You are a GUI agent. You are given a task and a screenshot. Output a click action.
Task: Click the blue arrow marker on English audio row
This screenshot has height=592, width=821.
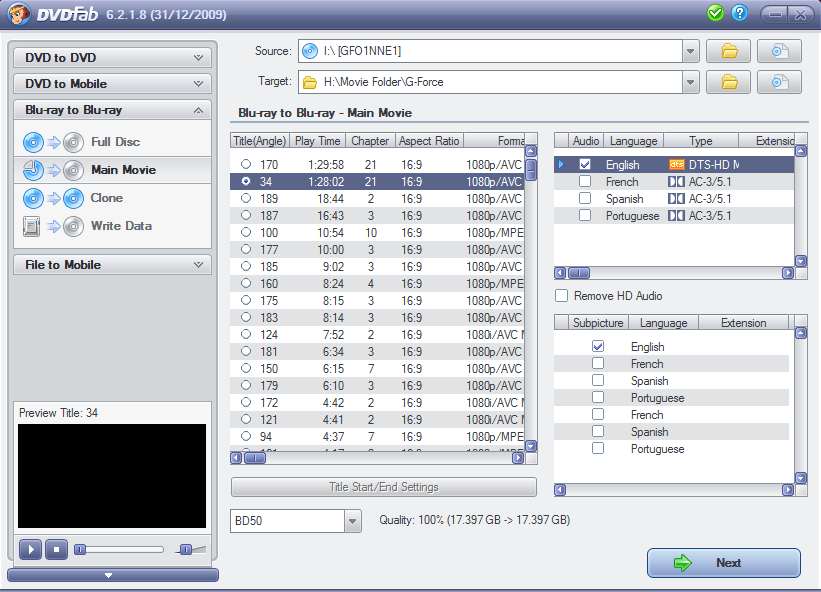click(561, 164)
